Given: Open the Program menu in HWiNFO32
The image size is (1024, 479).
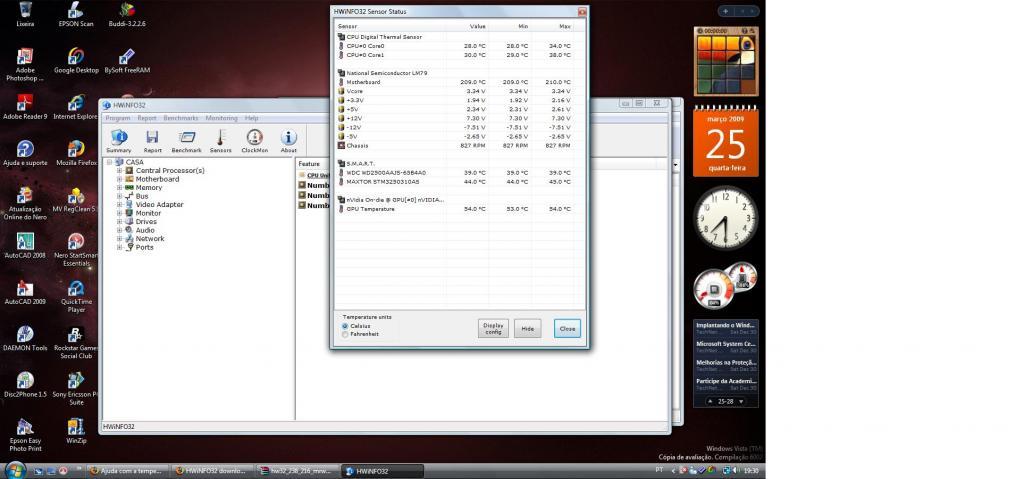Looking at the screenshot, I should pos(118,118).
